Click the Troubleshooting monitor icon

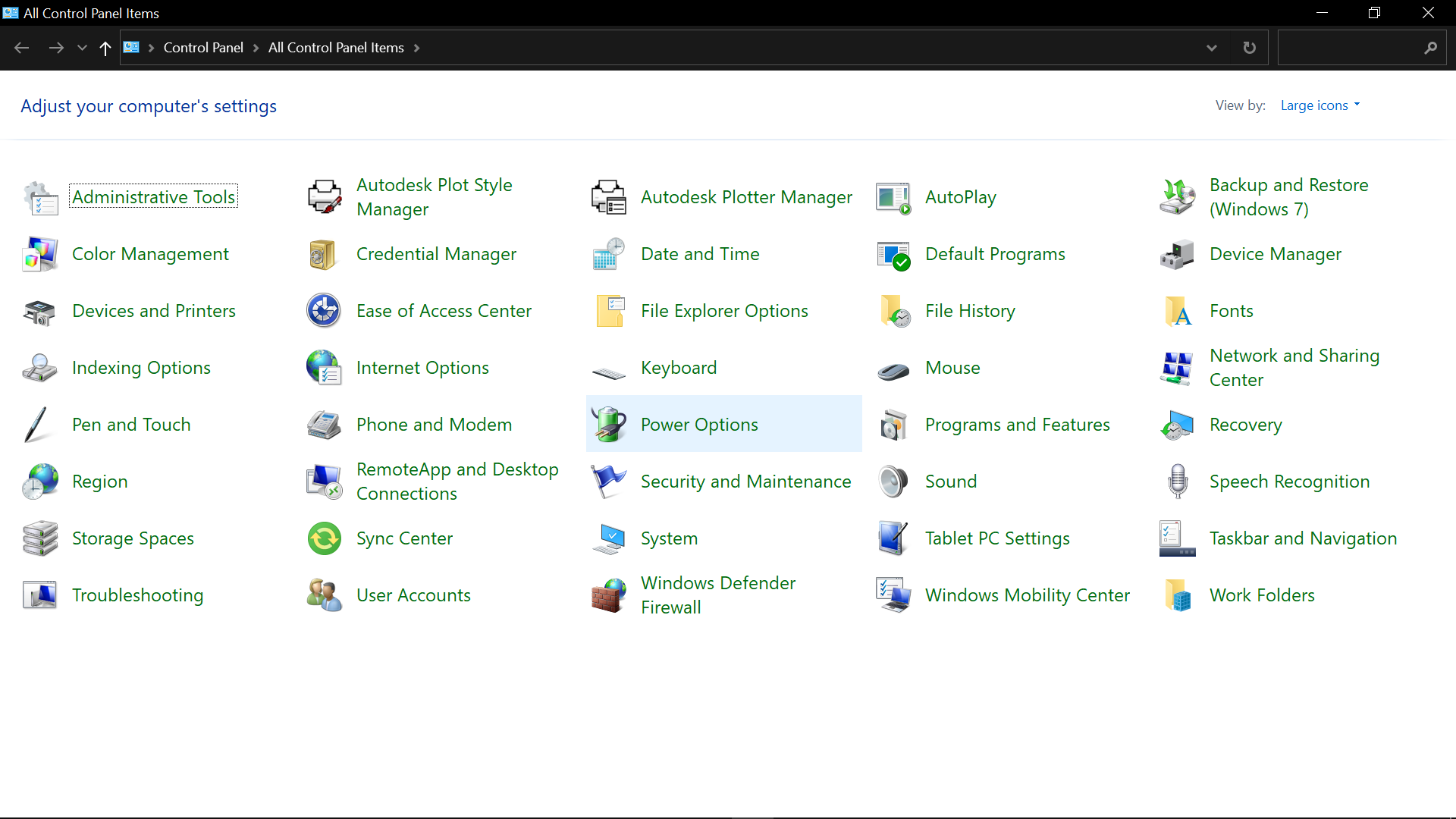click(x=40, y=595)
